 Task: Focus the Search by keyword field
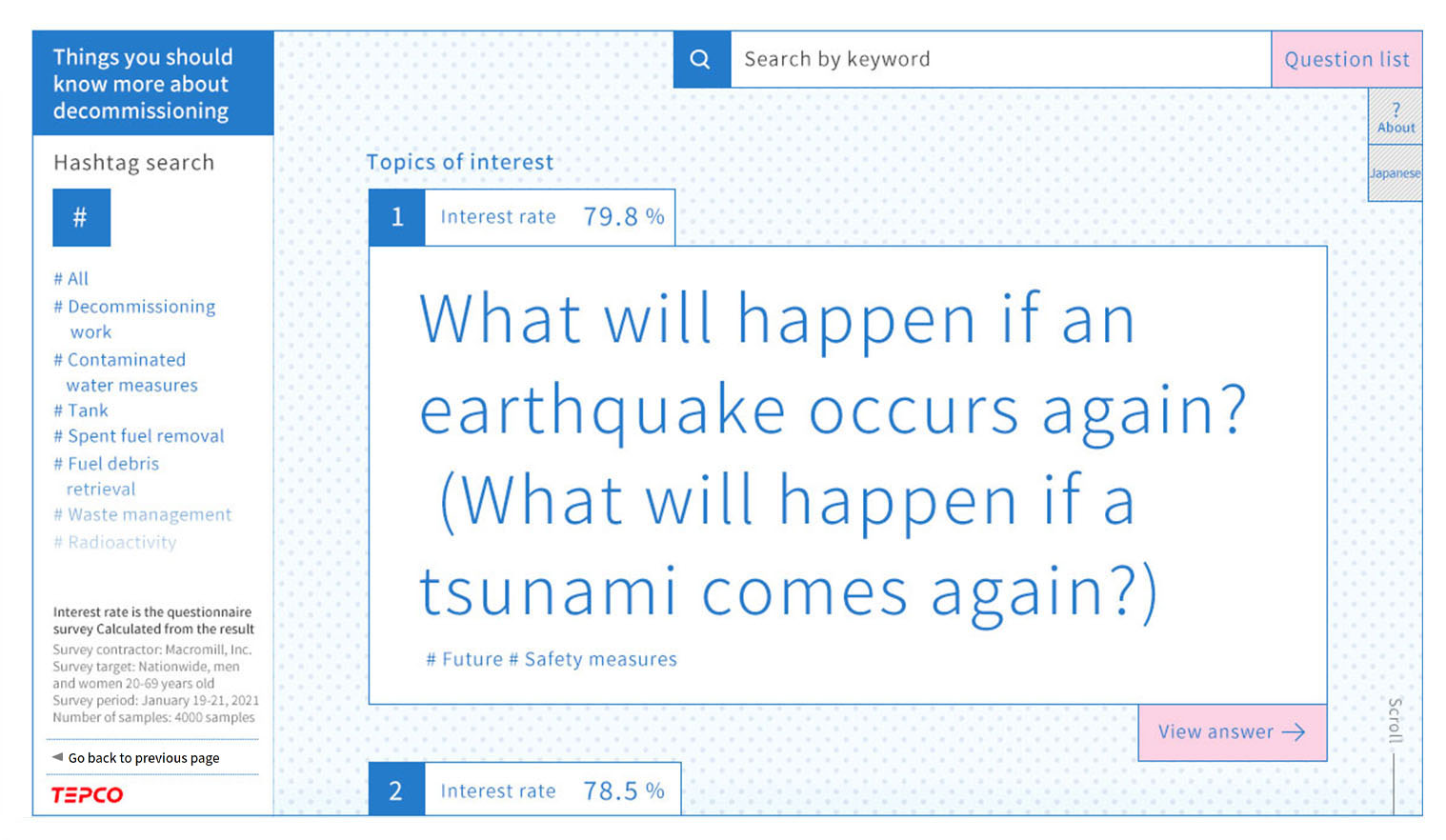(x=1000, y=59)
